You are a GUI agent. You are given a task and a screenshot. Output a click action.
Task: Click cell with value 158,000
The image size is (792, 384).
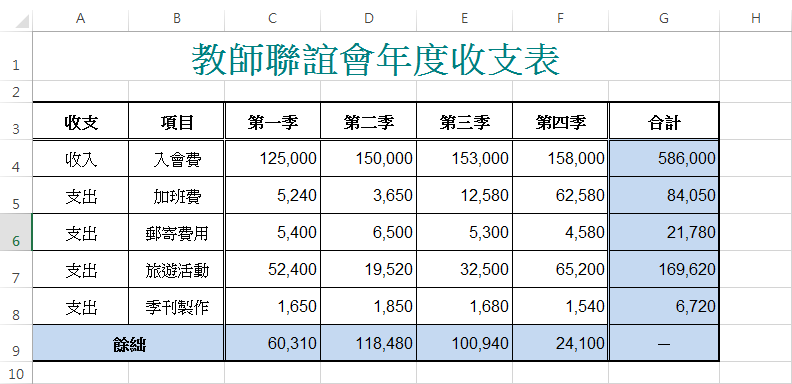coord(561,159)
